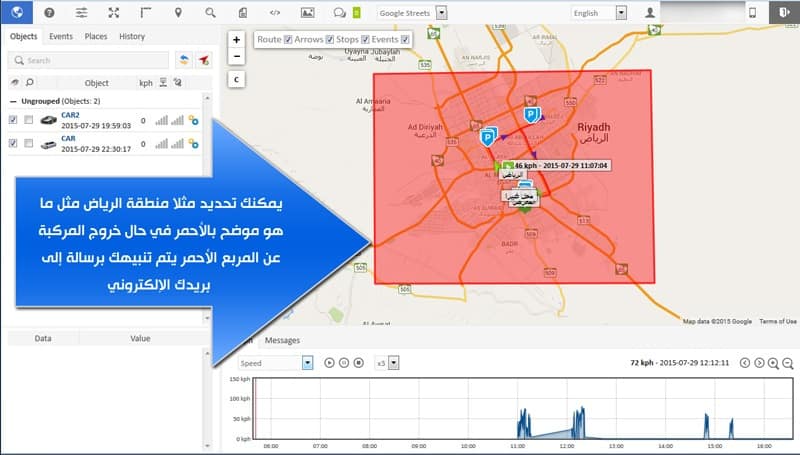Click the object Search input field
This screenshot has height=455, width=800.
88,60
